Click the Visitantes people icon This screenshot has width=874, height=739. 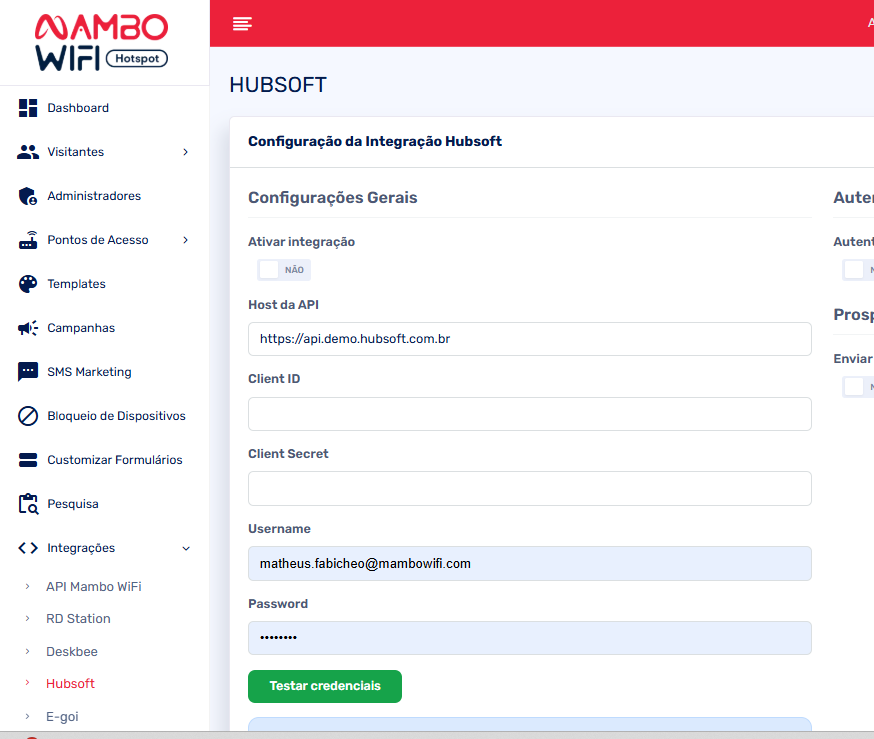pos(28,152)
